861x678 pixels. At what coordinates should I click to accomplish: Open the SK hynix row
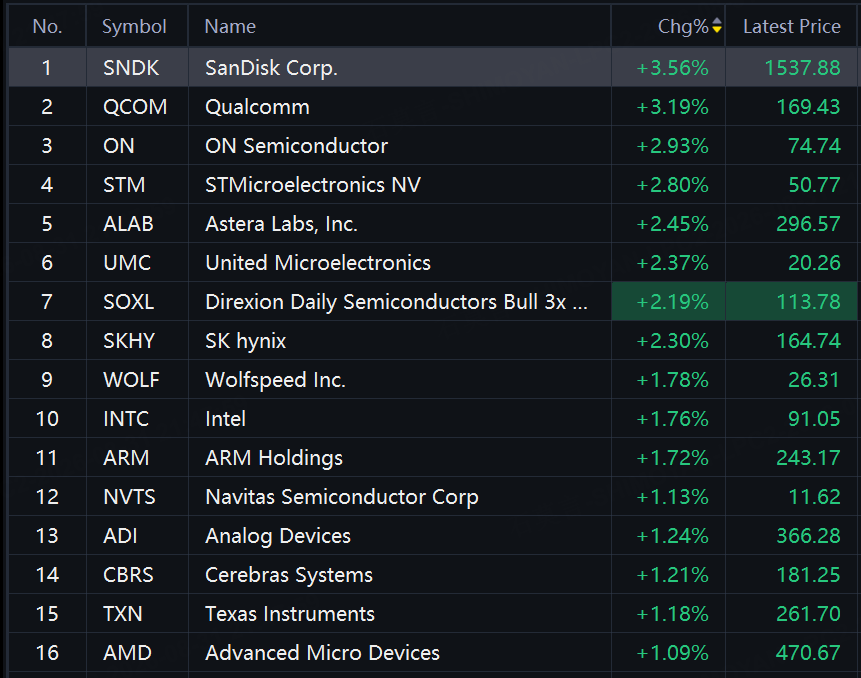coord(433,341)
